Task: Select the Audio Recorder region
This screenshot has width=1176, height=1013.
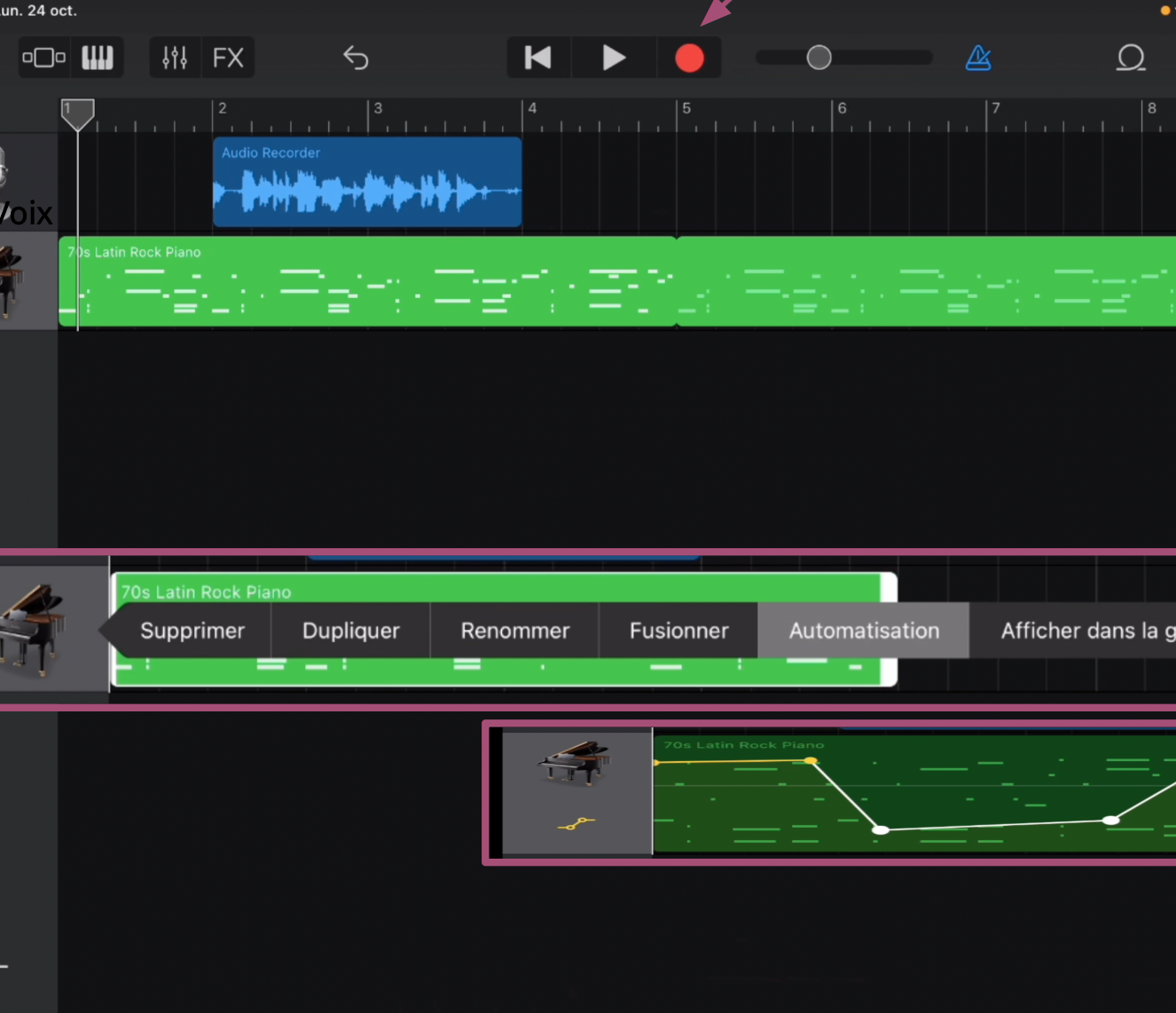Action: [367, 182]
